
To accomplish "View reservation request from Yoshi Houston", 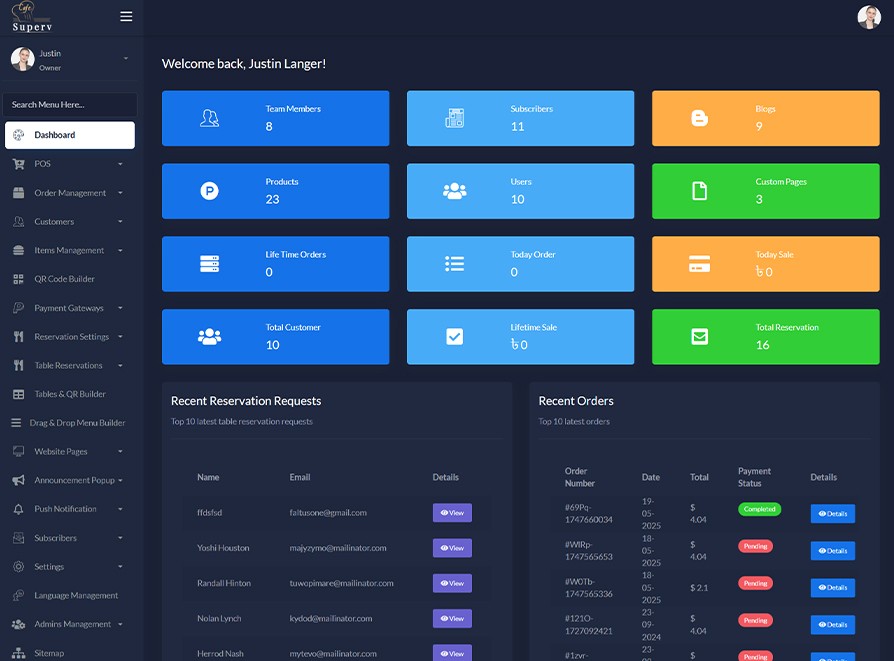I will pyautogui.click(x=452, y=548).
